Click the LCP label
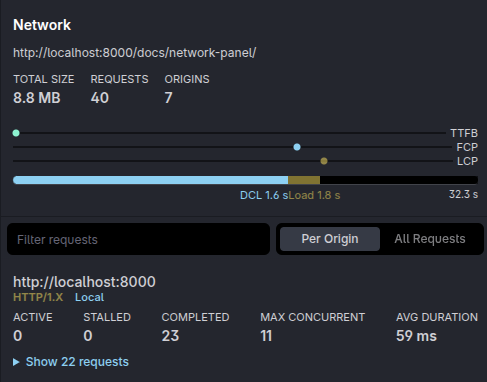 pos(467,161)
